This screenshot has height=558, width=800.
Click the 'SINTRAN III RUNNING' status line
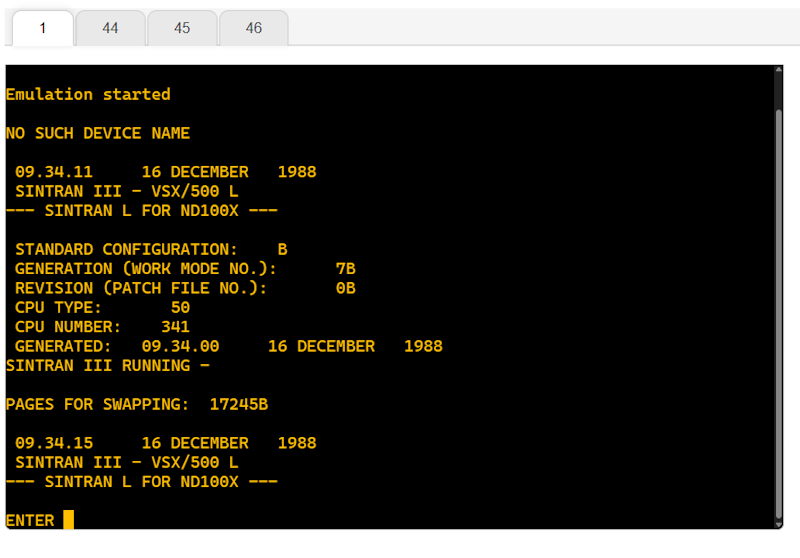[x=107, y=365]
